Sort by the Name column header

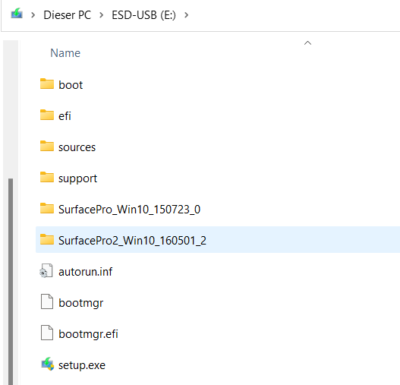(65, 53)
